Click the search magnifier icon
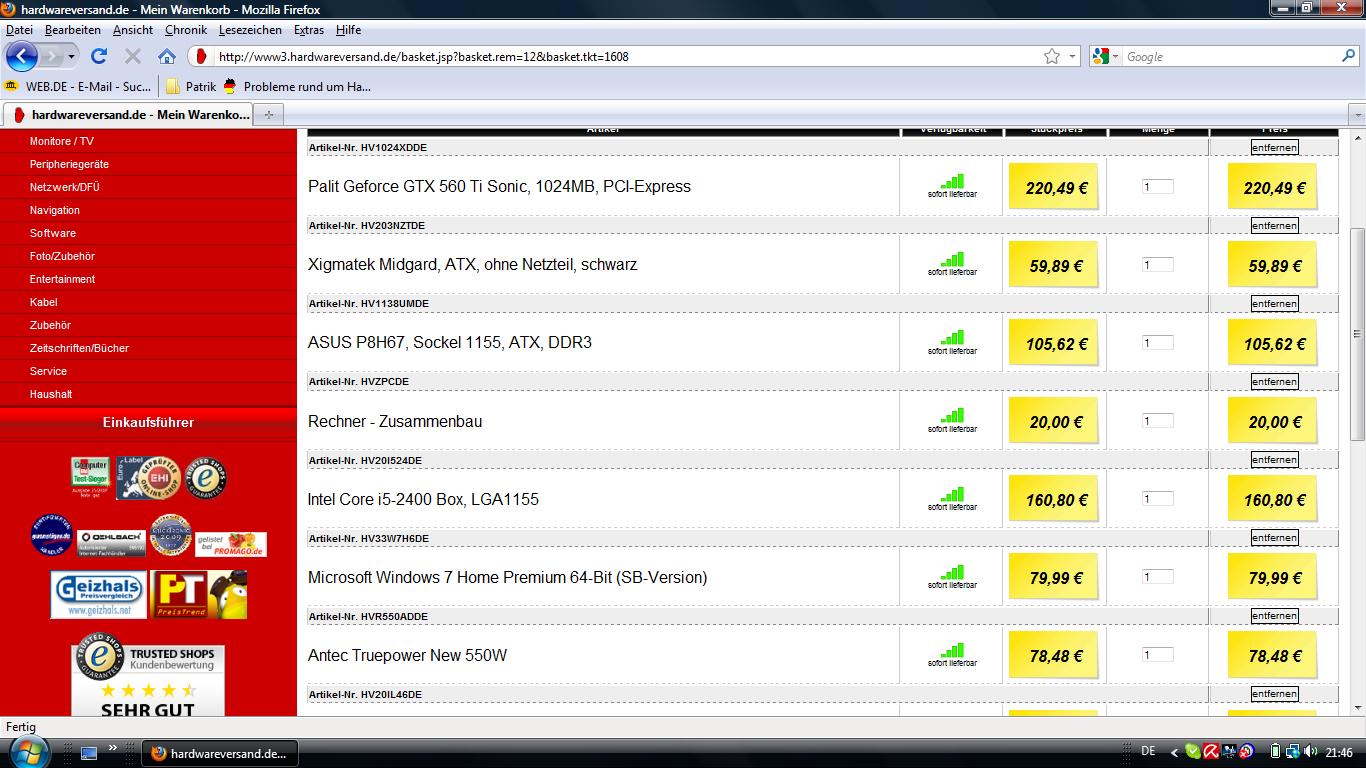 click(1348, 56)
